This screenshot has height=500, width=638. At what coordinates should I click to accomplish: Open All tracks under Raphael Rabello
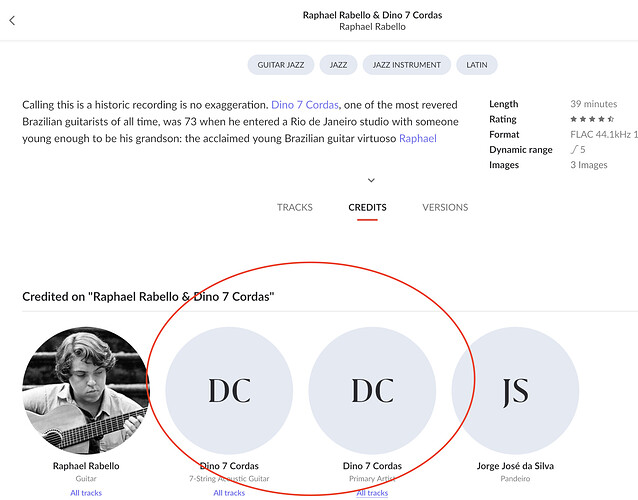pos(86,493)
